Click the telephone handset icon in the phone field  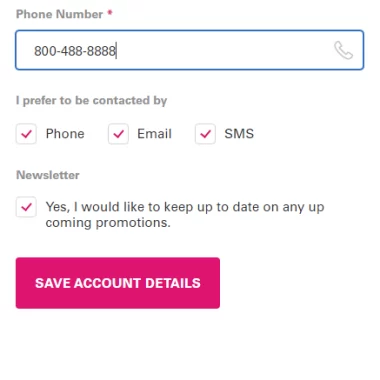point(343,50)
